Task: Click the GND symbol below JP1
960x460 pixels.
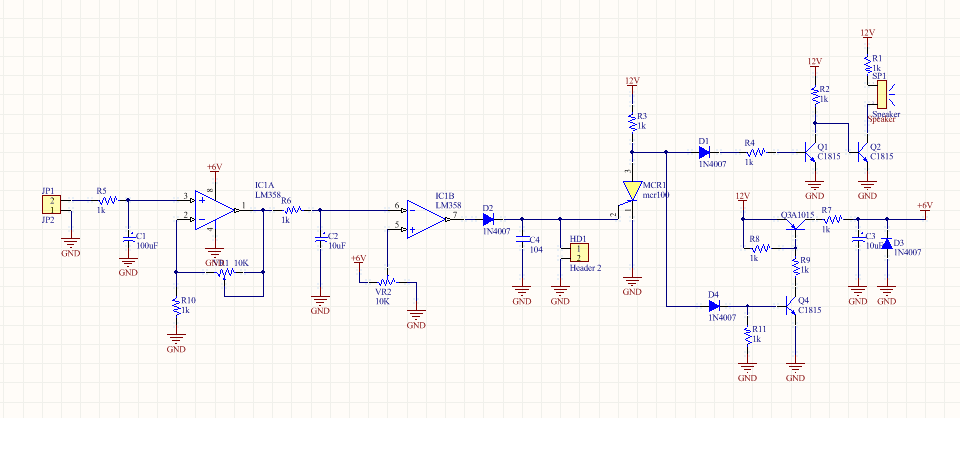Action: (70, 243)
